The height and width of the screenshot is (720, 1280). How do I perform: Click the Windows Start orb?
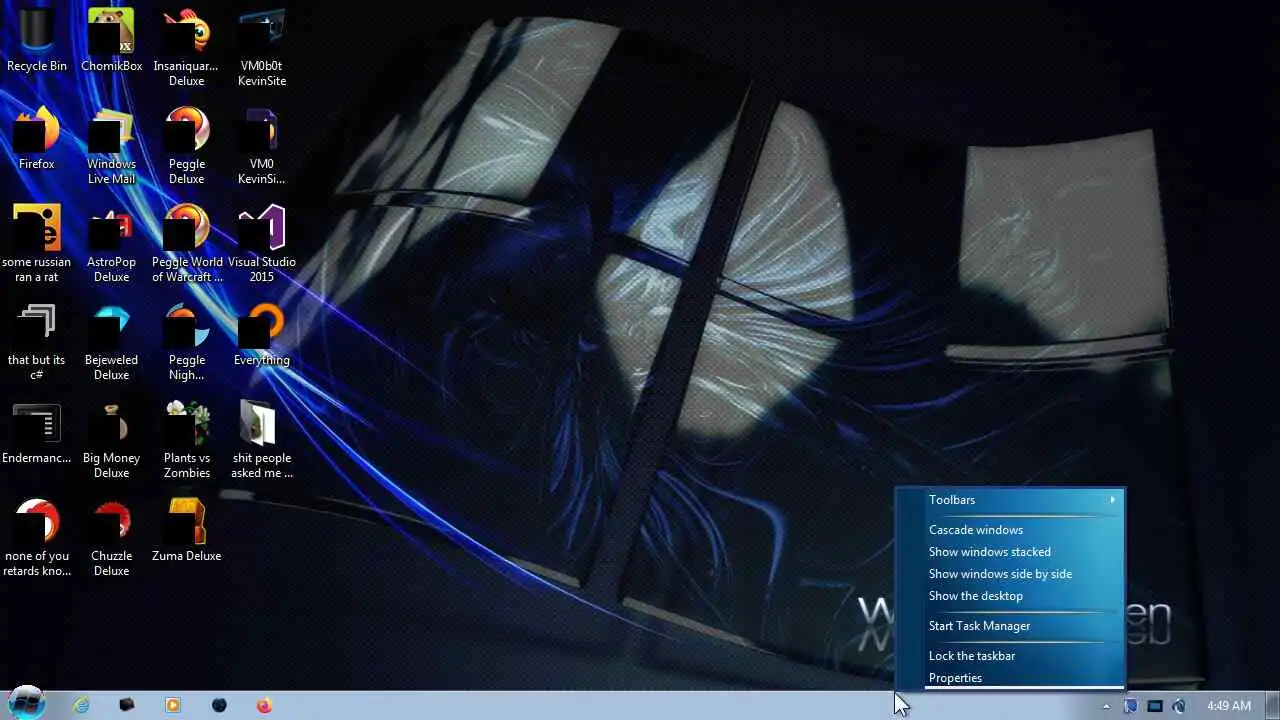coord(27,703)
